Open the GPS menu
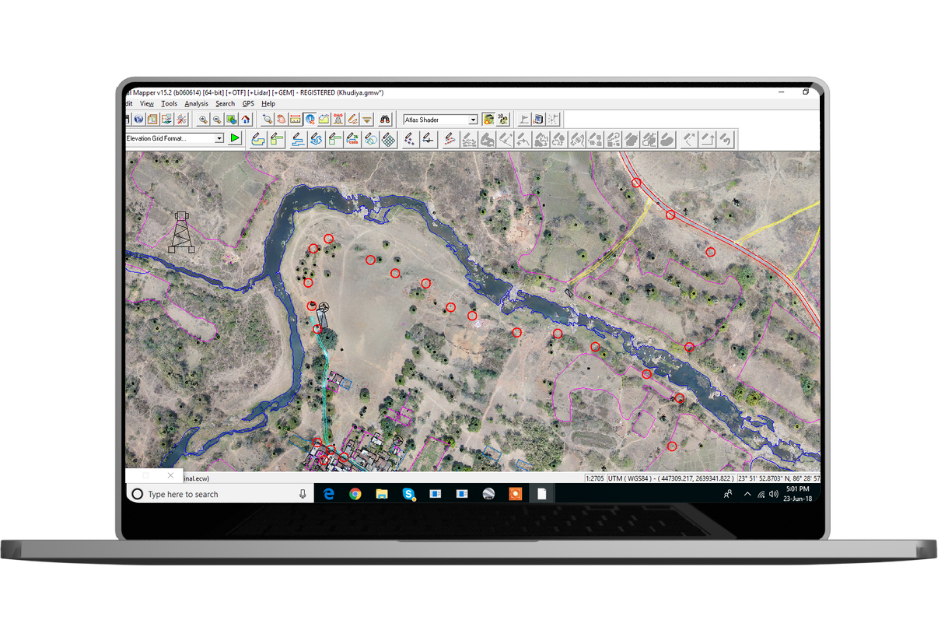 (x=248, y=104)
